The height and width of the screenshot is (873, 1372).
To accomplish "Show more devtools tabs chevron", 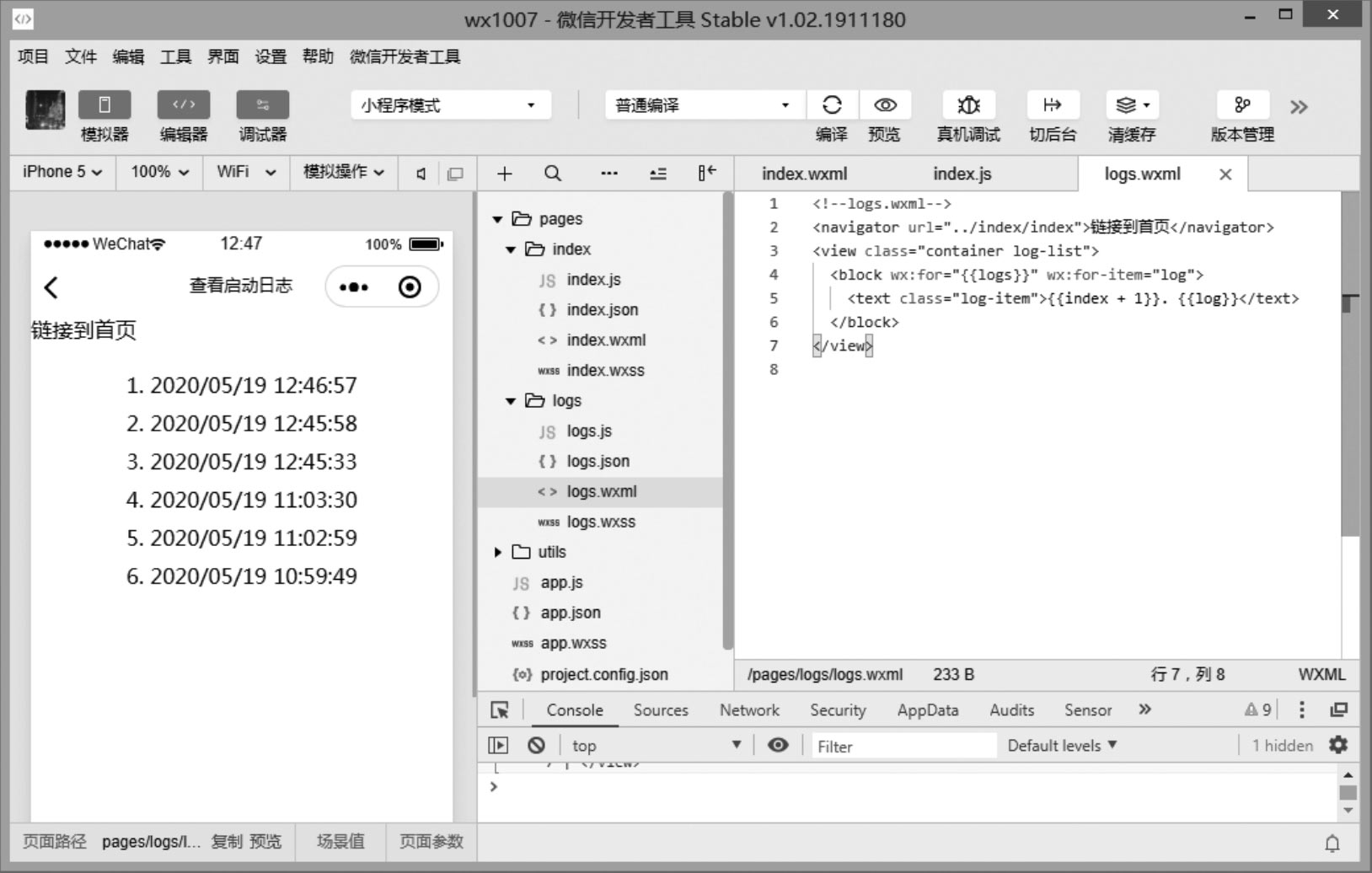I will click(x=1144, y=710).
